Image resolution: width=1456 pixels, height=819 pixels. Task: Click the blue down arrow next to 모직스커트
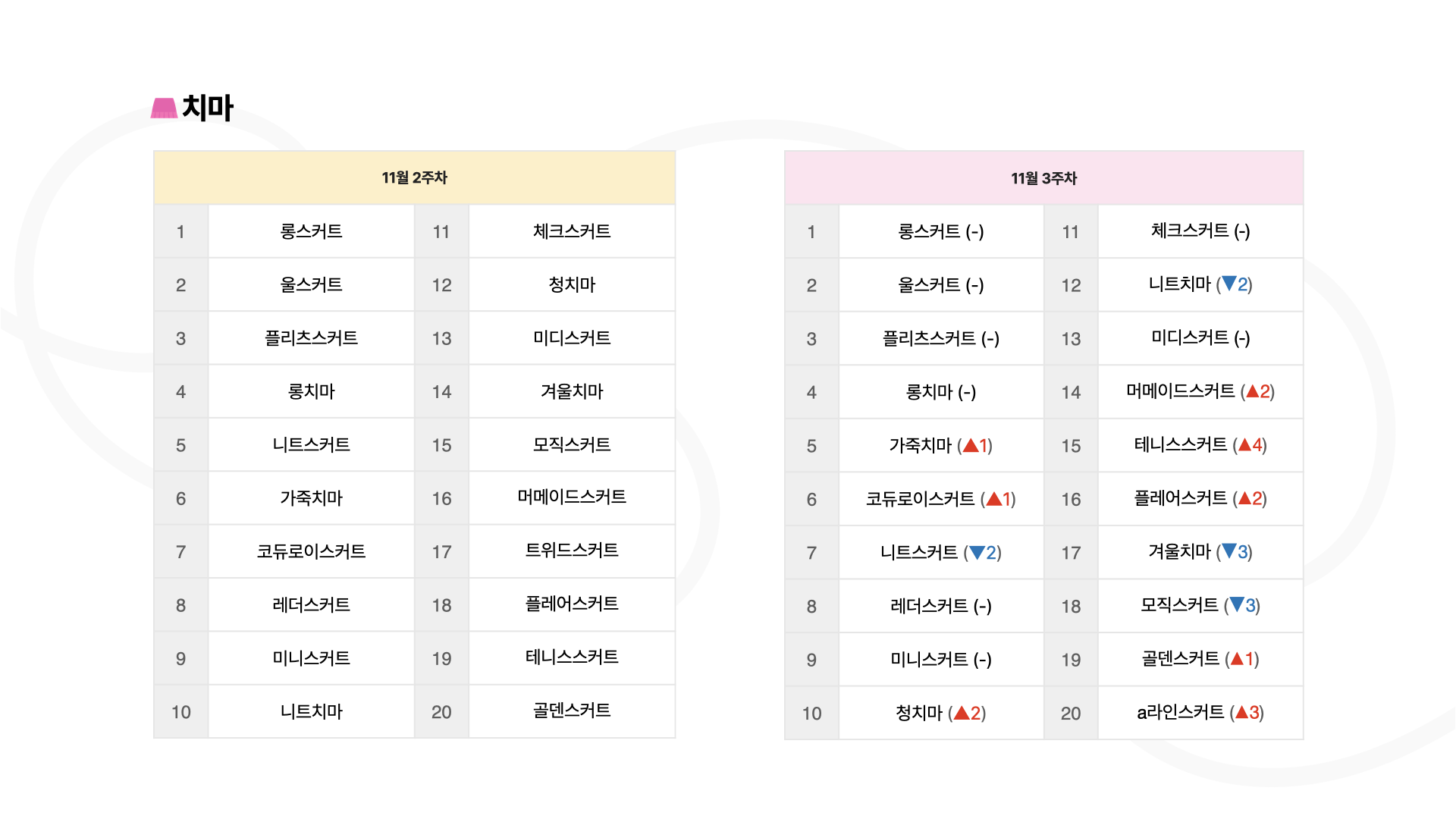[1237, 604]
